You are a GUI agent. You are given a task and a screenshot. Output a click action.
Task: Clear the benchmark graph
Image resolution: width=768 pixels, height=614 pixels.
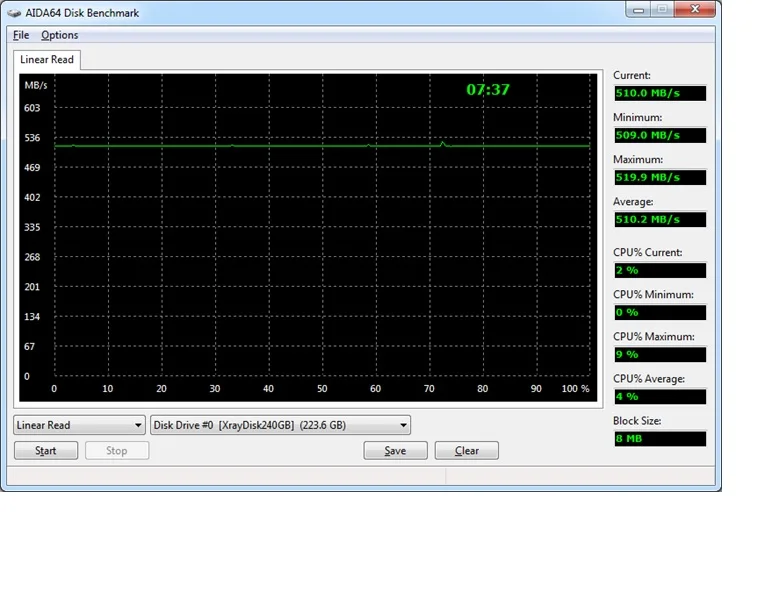467,450
